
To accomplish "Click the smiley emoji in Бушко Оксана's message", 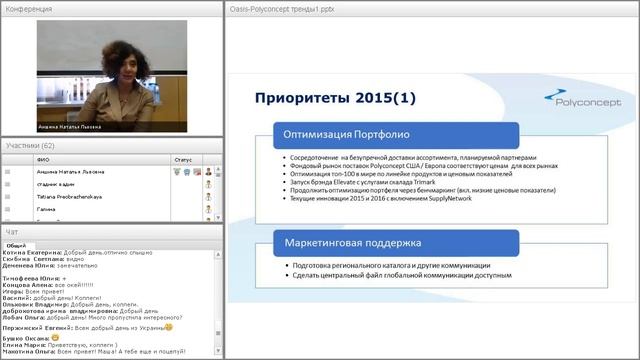I will click(x=55, y=338).
